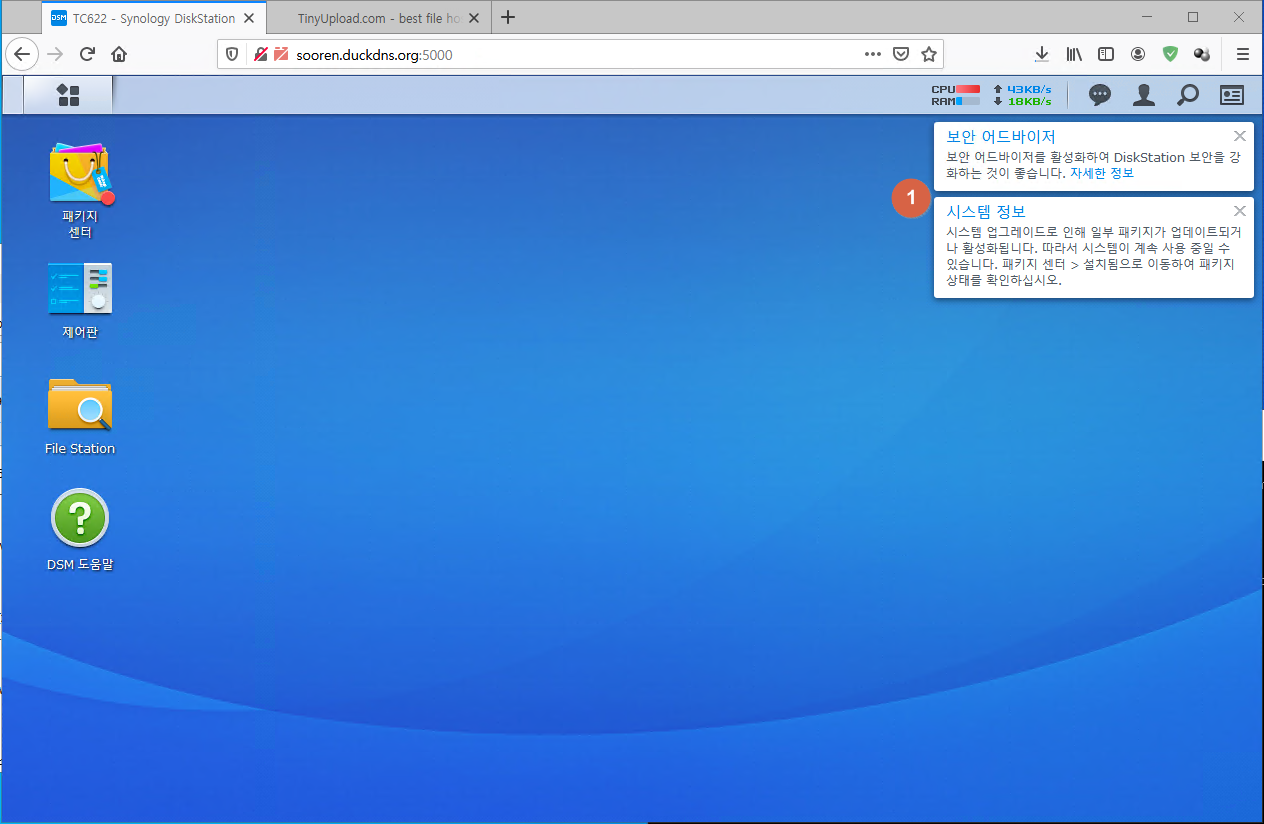Open the user account options icon

tap(1144, 95)
